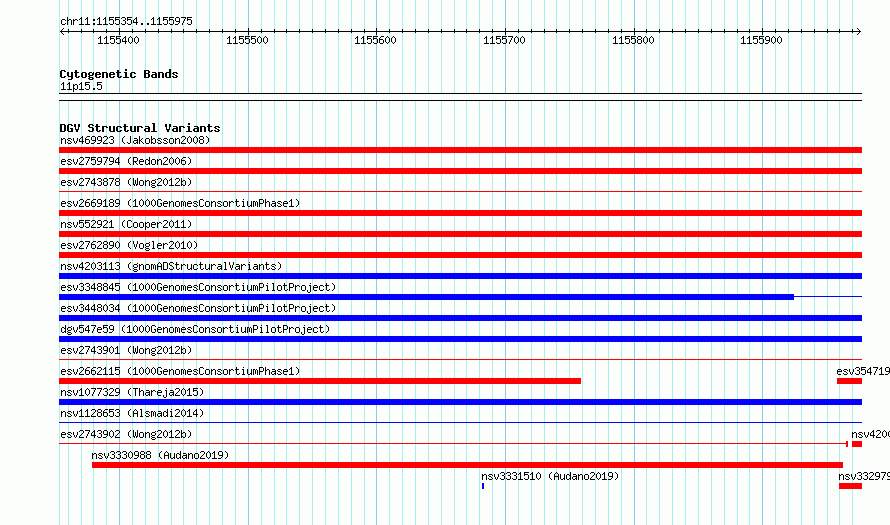Select the esv2759794 (Redon2006) red bar
The height and width of the screenshot is (525, 890).
click(460, 171)
